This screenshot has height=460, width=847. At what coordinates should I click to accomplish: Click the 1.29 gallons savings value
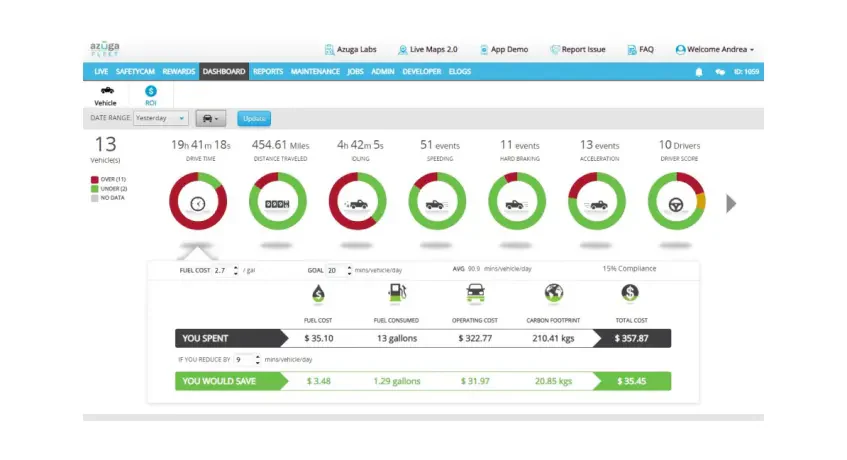click(397, 381)
